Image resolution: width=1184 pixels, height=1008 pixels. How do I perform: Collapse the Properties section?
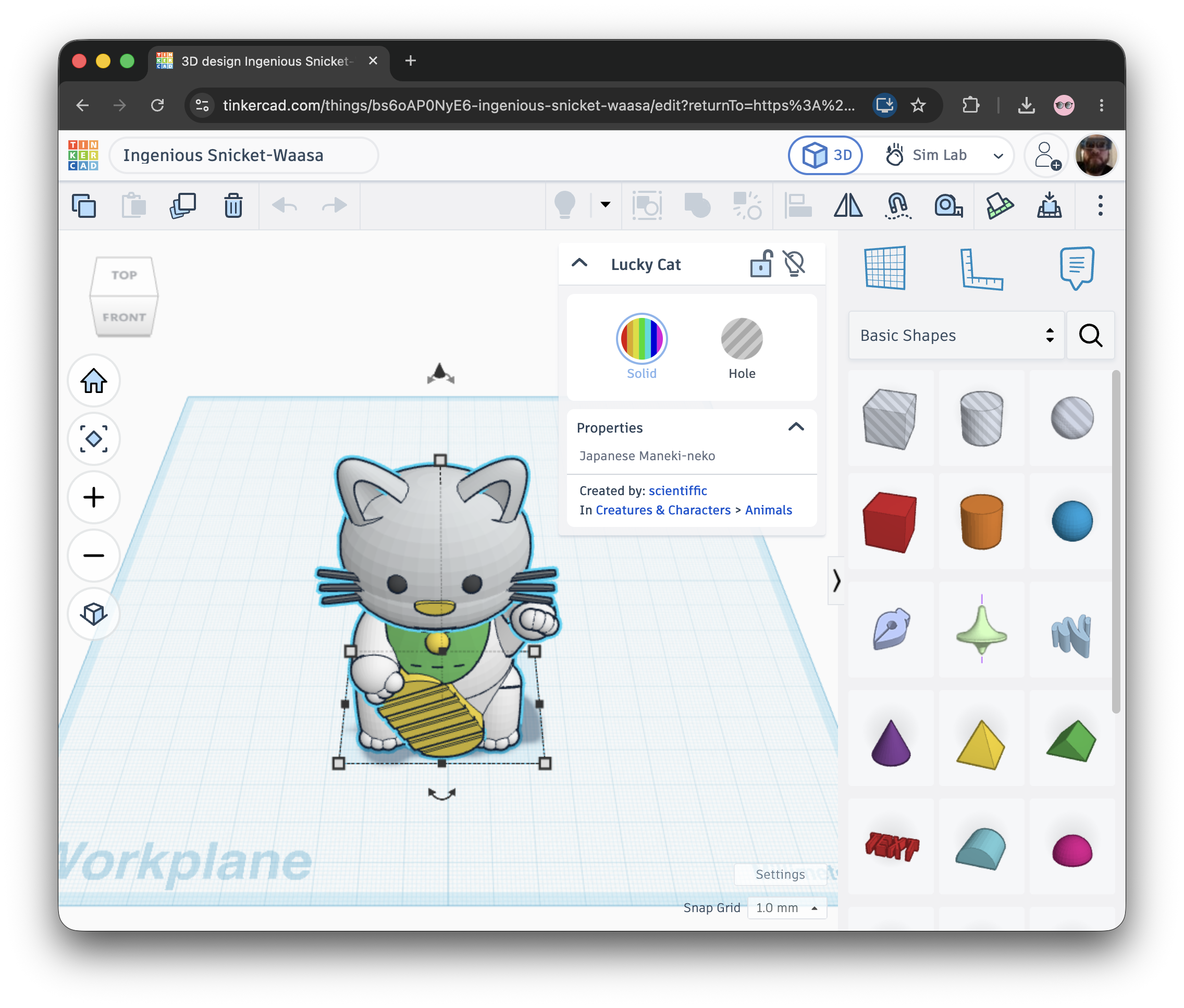796,427
